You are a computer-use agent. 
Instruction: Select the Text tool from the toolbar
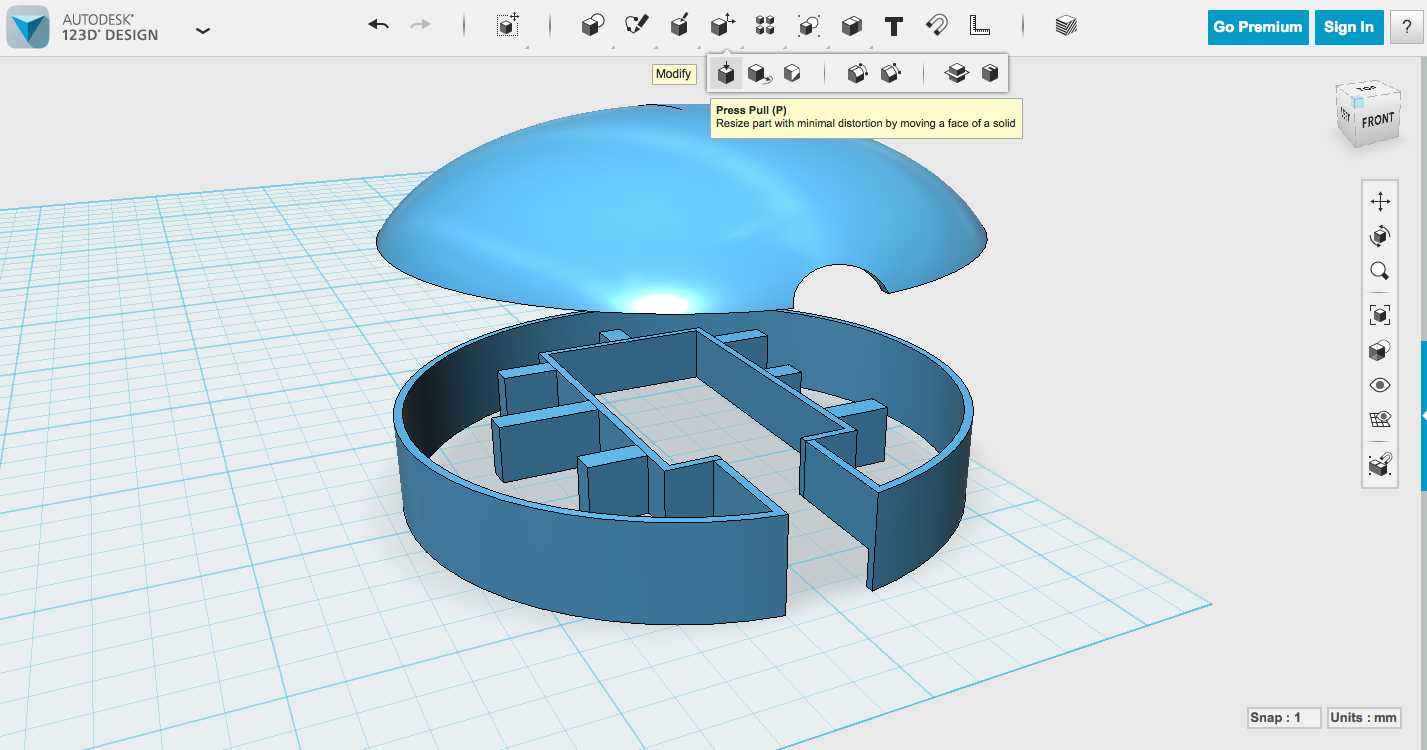pyautogui.click(x=894, y=27)
